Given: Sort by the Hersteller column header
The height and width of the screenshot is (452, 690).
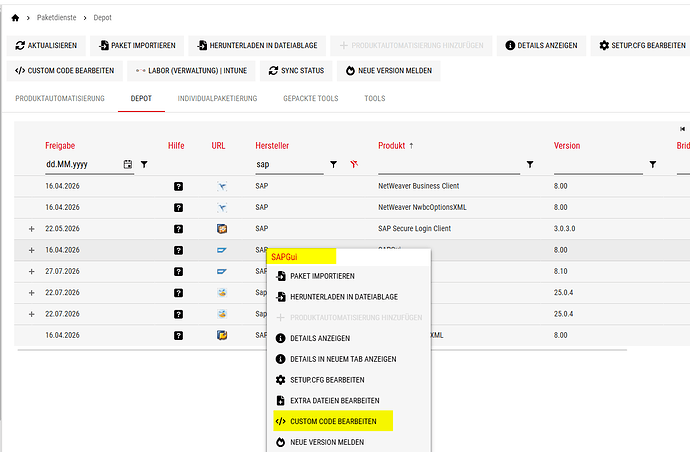Looking at the screenshot, I should coord(272,146).
